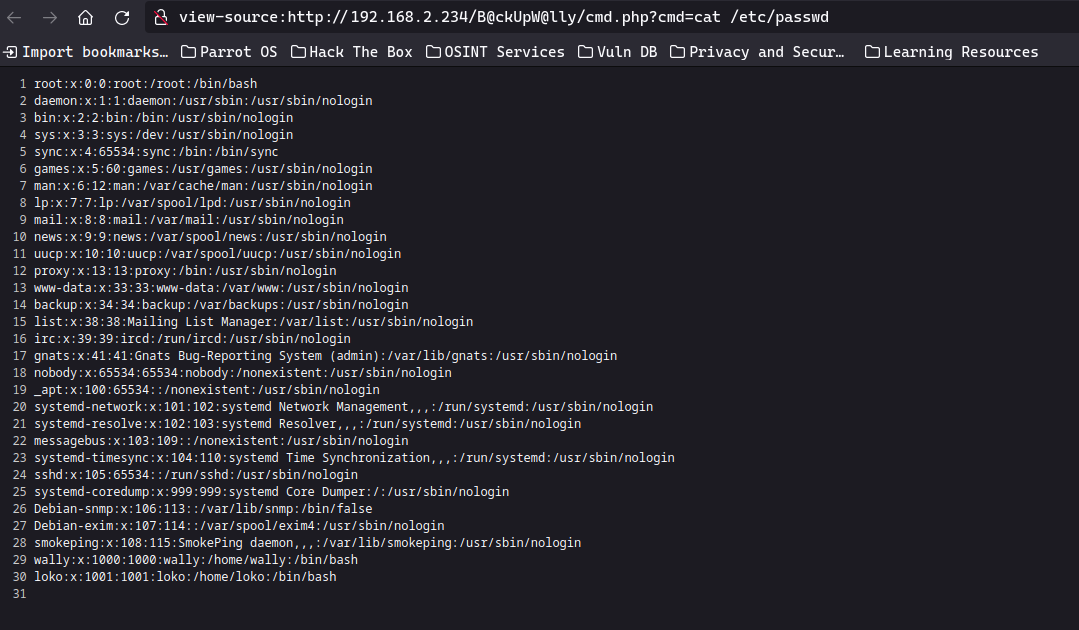1079x630 pixels.
Task: Click the loko user entry line
Action: pyautogui.click(x=185, y=576)
